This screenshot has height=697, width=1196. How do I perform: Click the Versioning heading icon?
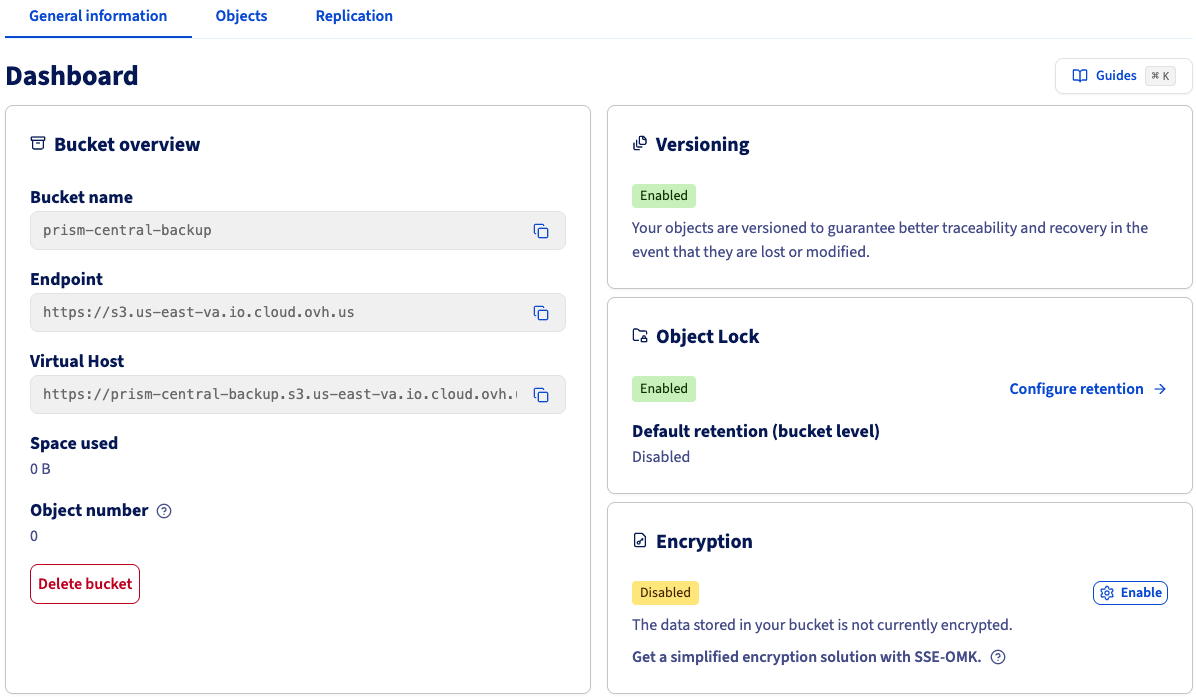[640, 143]
